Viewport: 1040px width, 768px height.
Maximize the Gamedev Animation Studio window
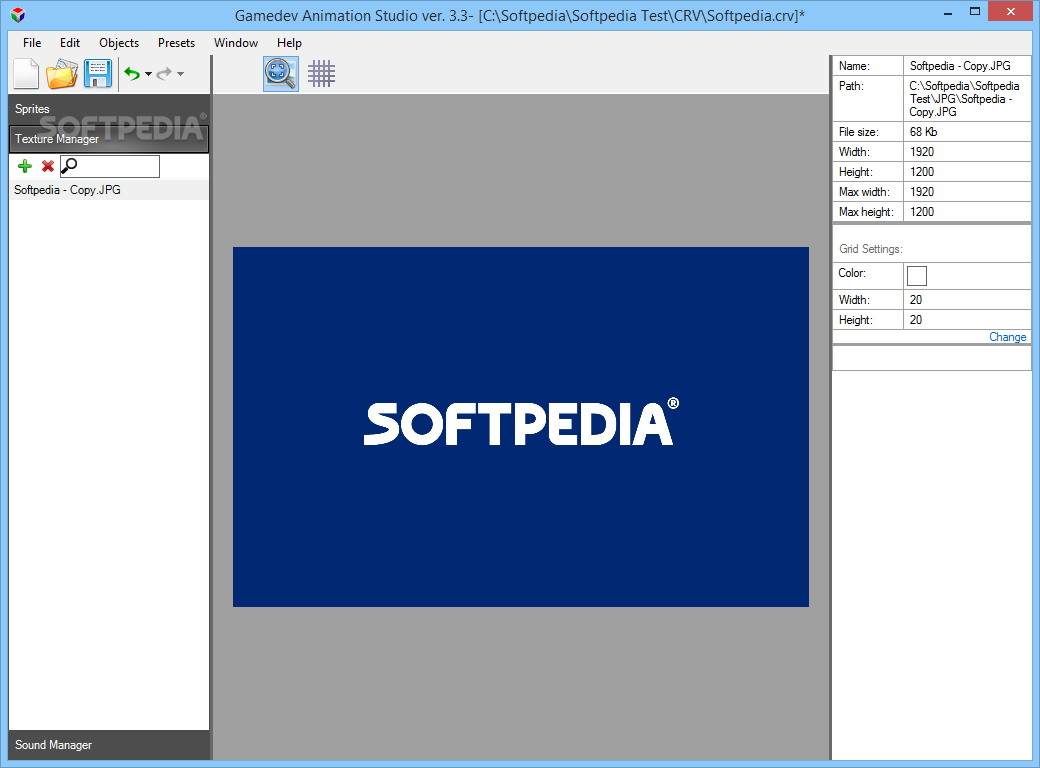point(974,12)
